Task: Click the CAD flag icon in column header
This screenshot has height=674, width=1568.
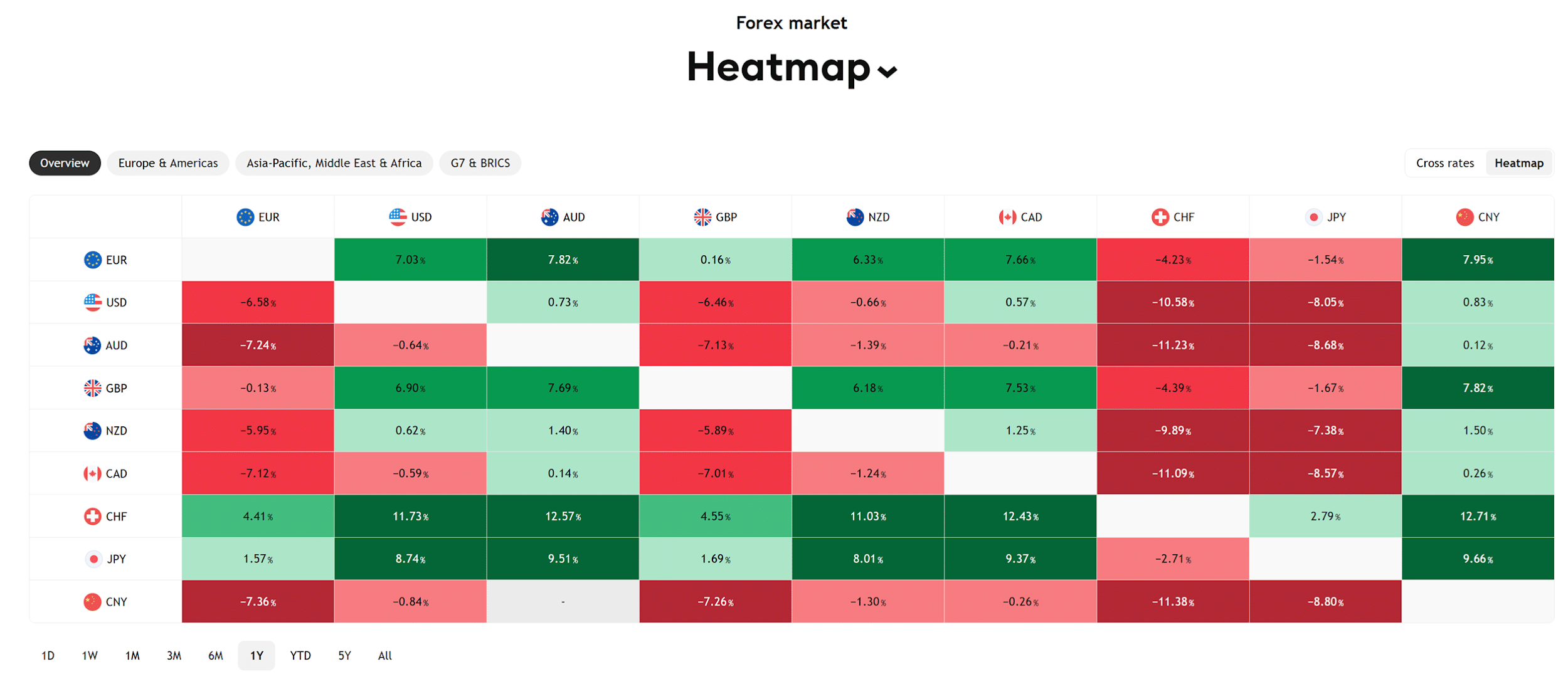Action: (x=1007, y=217)
